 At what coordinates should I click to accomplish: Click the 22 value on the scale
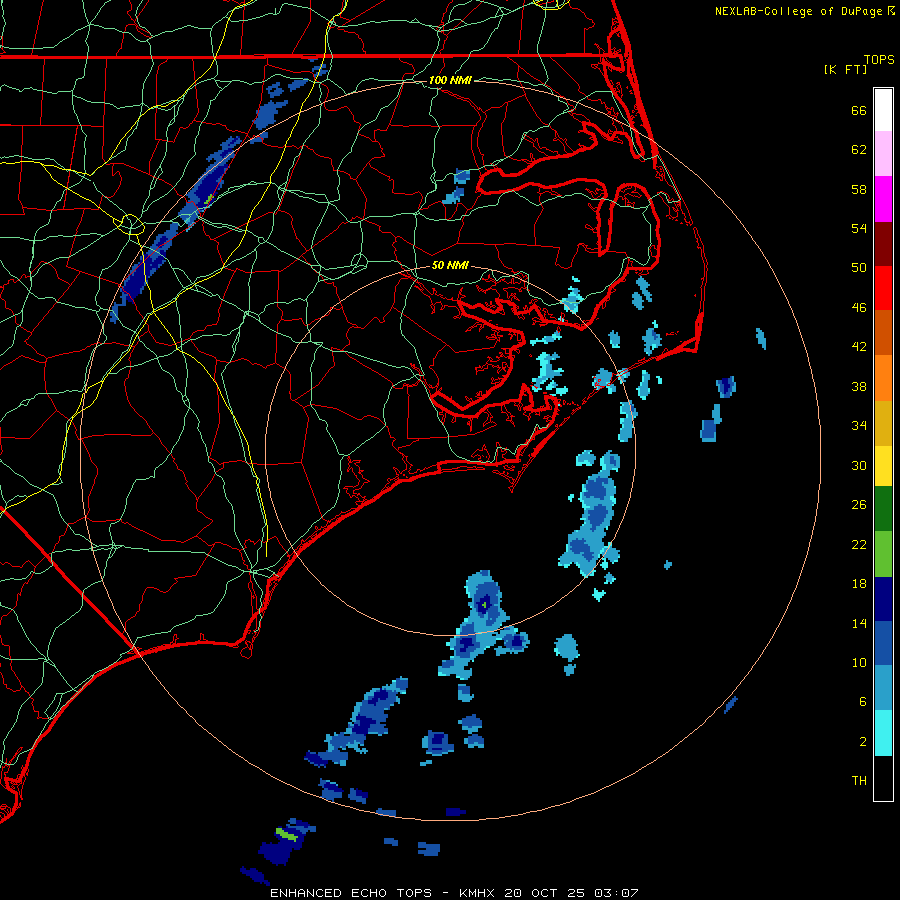tap(859, 544)
